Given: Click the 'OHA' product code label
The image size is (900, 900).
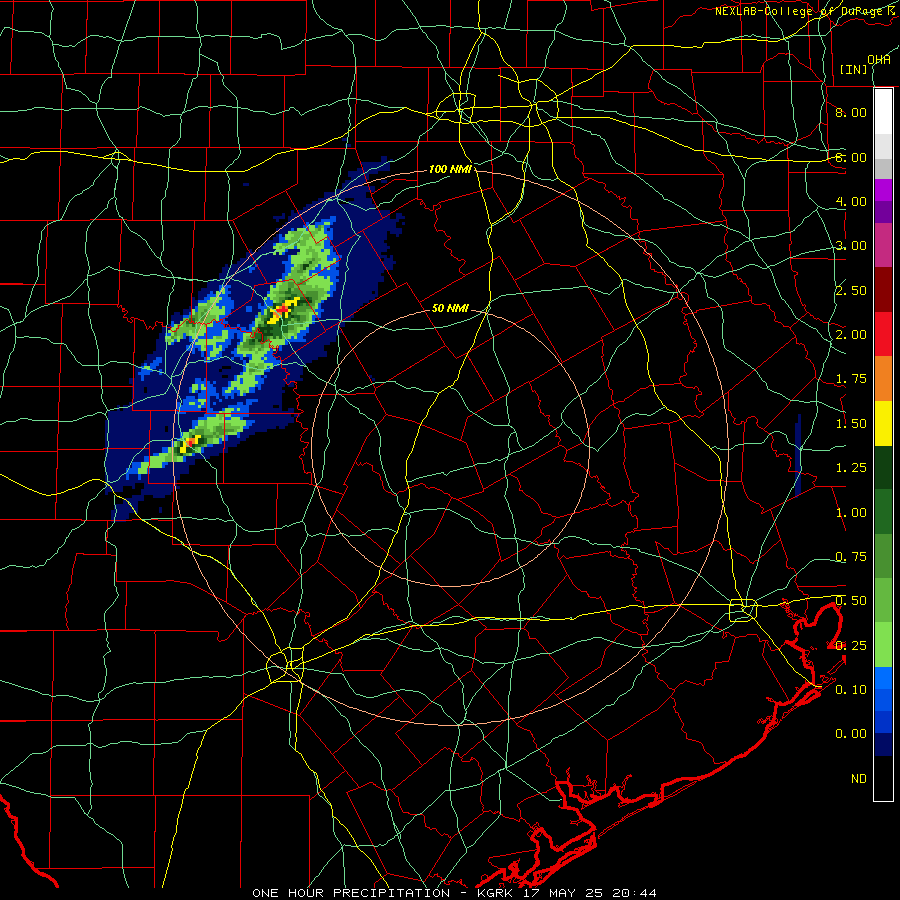Looking at the screenshot, I should coord(879,60).
